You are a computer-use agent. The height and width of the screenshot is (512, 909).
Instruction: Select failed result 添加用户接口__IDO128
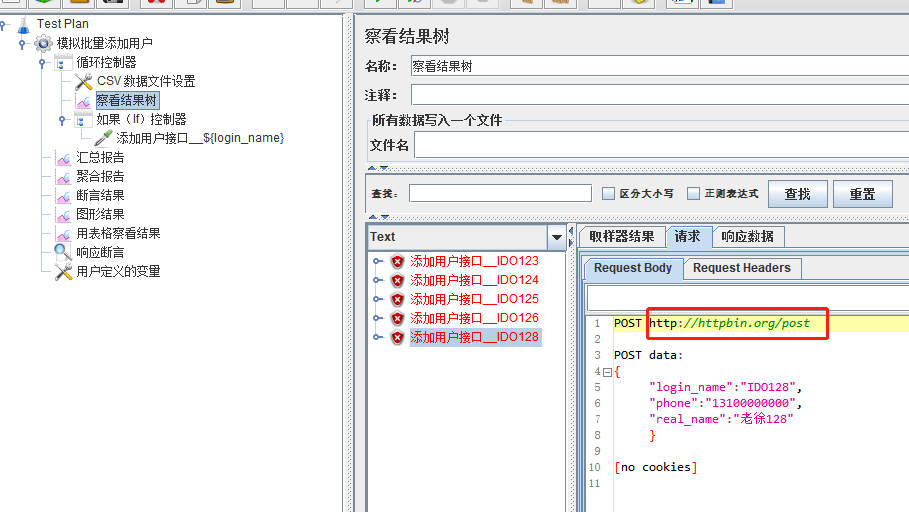pos(474,337)
